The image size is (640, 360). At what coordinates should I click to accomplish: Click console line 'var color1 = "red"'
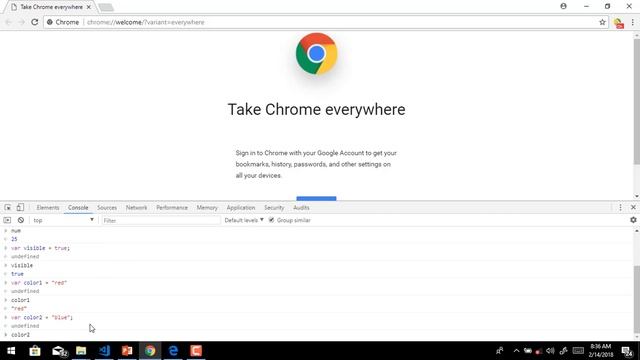[x=39, y=282]
